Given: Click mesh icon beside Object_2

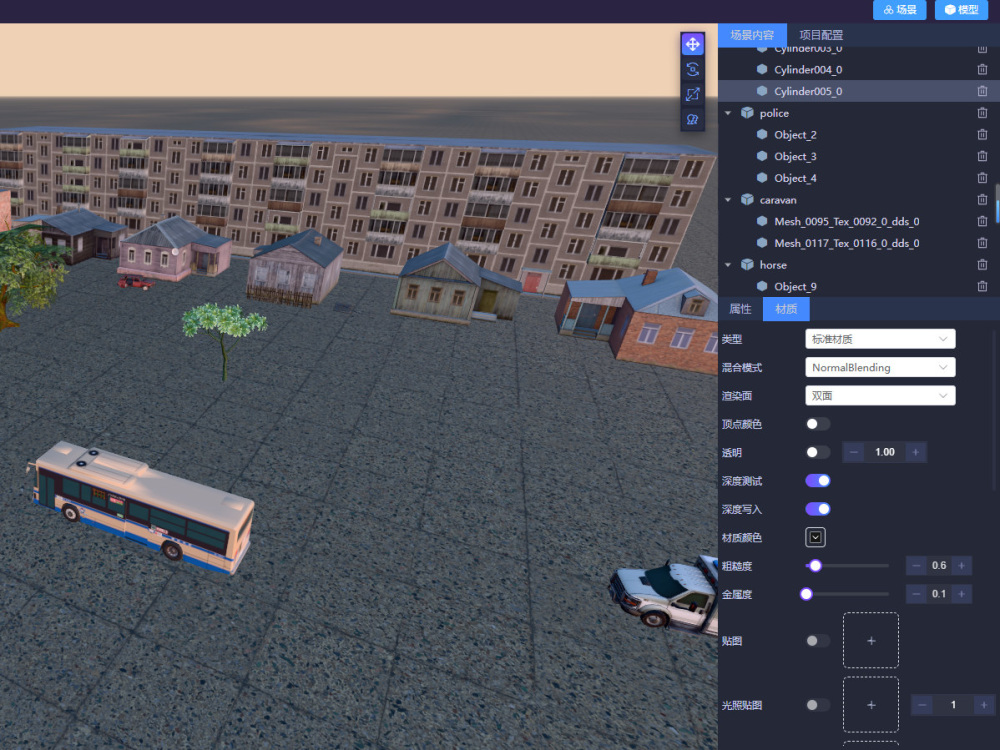Looking at the screenshot, I should coord(761,135).
